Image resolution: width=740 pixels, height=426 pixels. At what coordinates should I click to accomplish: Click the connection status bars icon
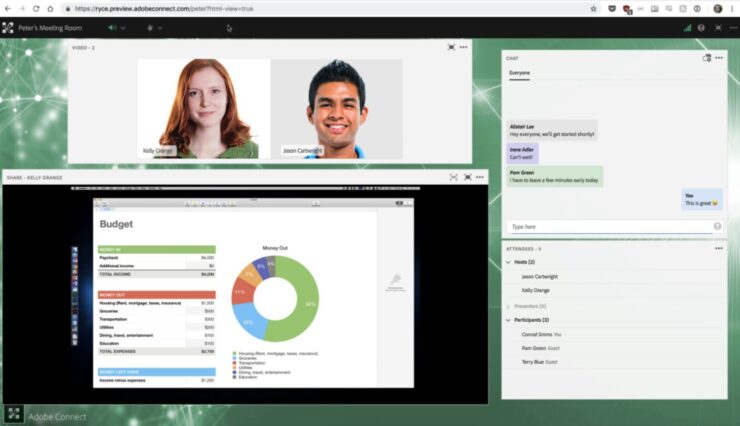tap(686, 27)
